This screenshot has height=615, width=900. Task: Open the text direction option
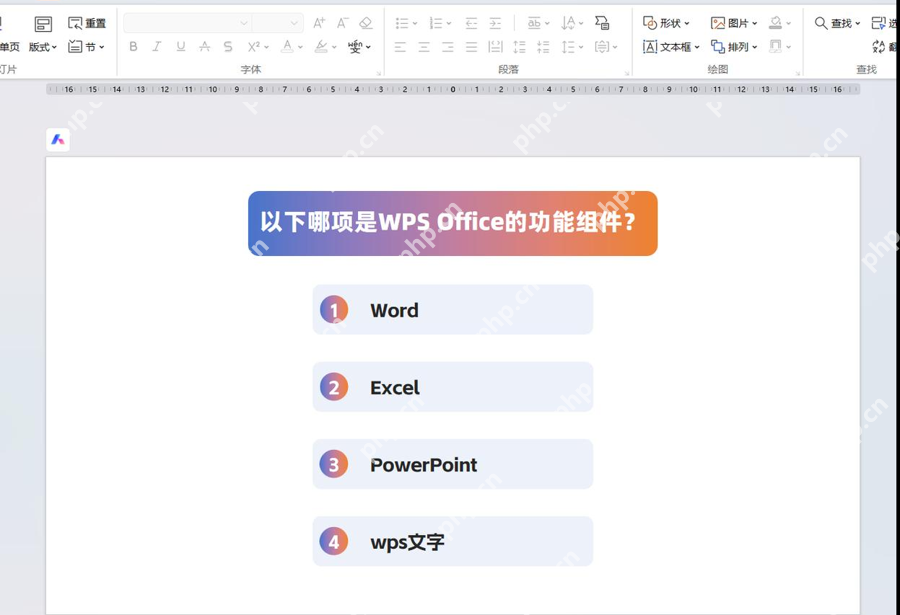tap(572, 23)
